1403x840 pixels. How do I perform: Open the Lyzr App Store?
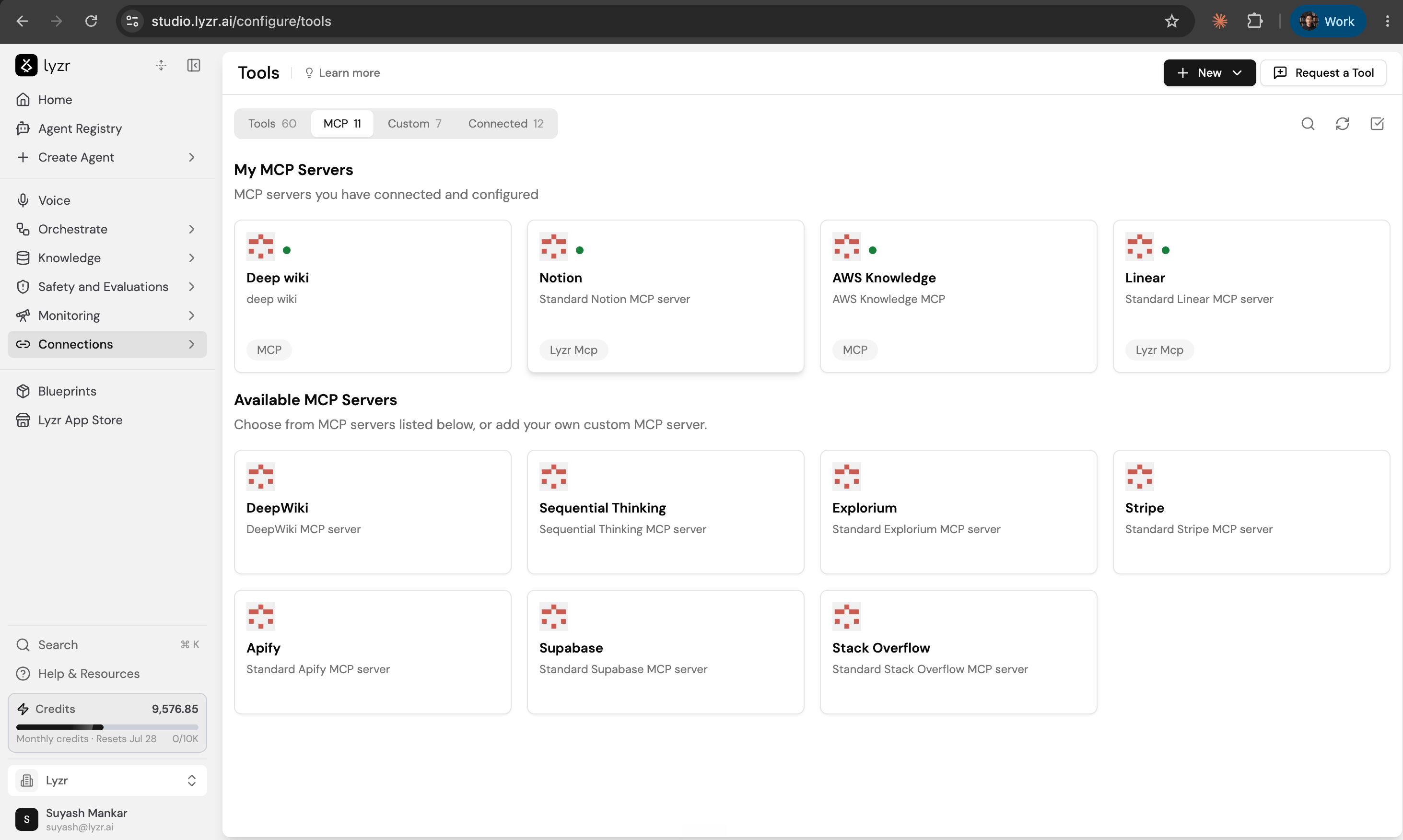pos(107,420)
